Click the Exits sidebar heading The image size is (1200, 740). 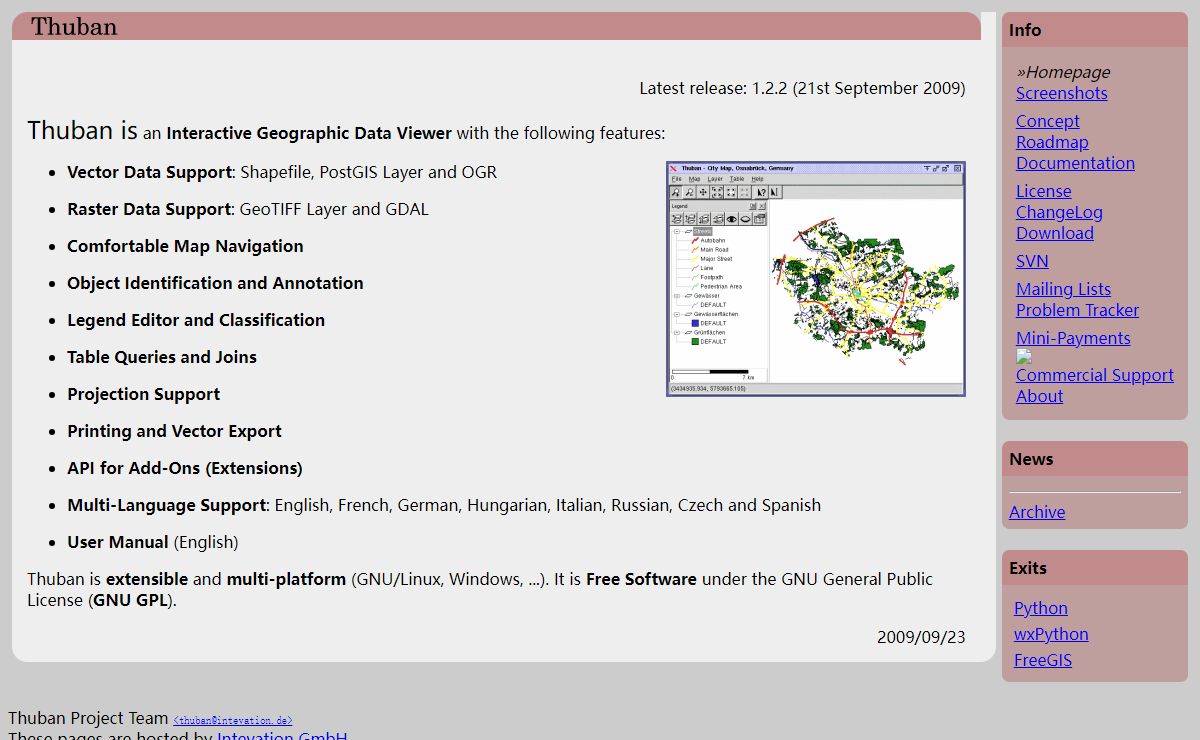(1028, 568)
